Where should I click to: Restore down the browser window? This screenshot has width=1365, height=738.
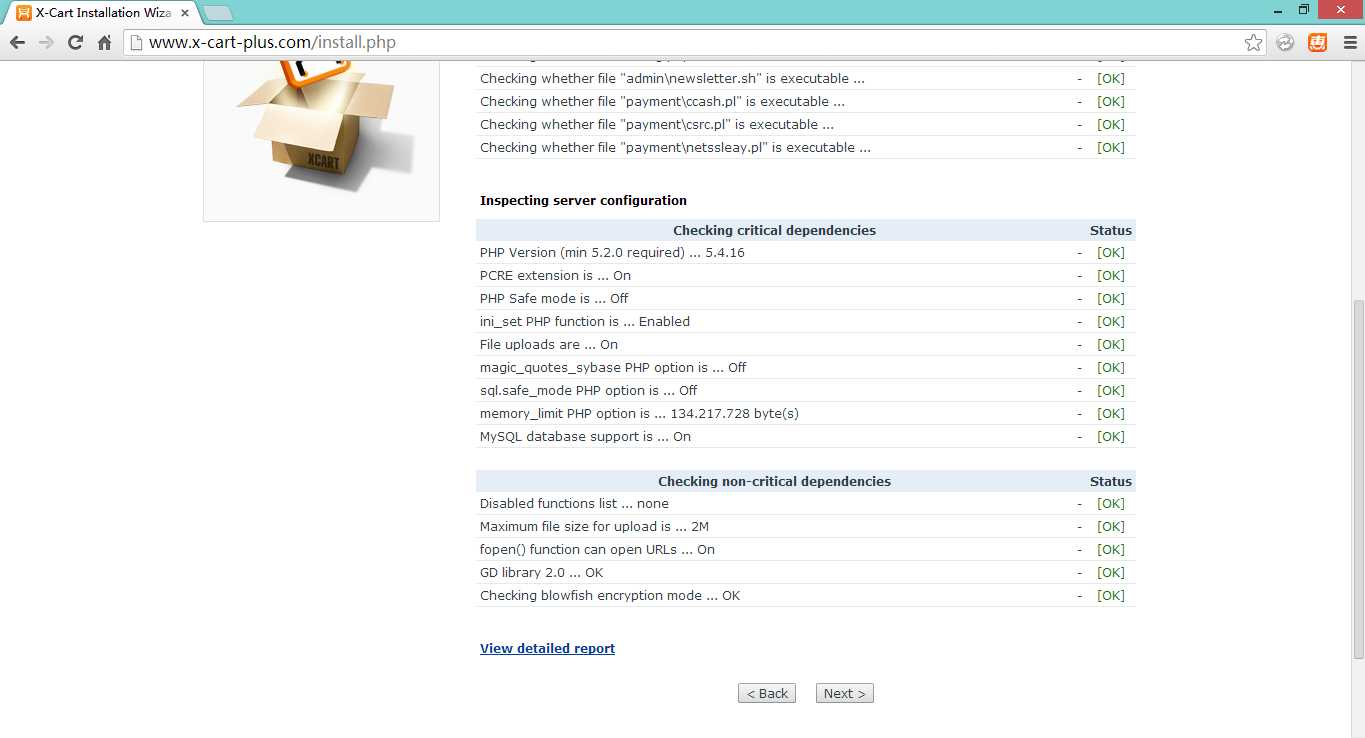(x=1304, y=9)
